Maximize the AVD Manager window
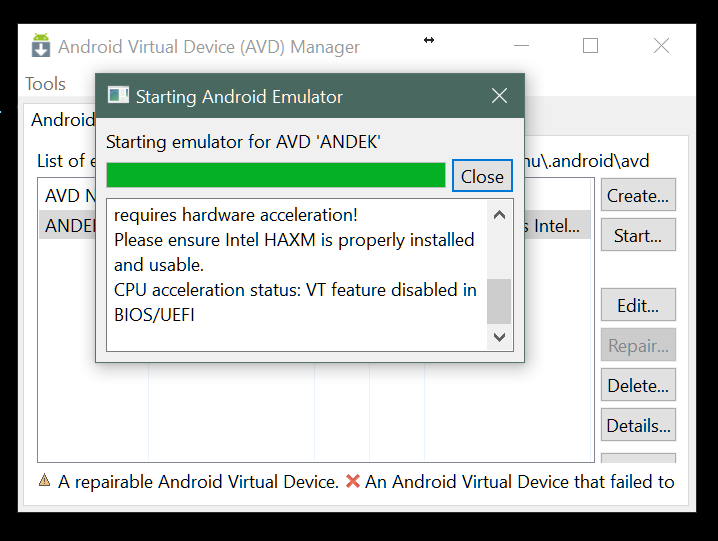 590,46
